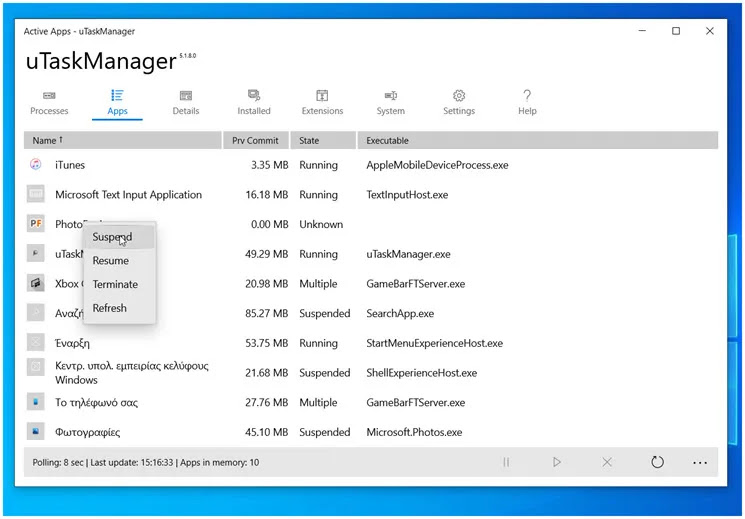The height and width of the screenshot is (519, 745).
Task: Click the play/resume icon in status bar
Action: pos(557,462)
